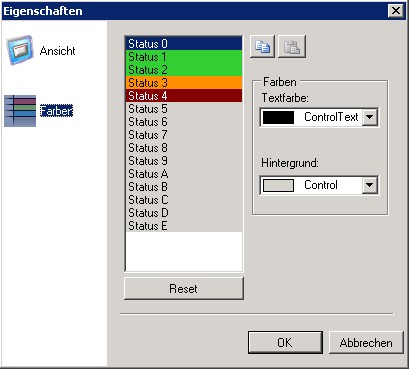Cancel via the Abbrechen button
The width and height of the screenshot is (409, 369).
[366, 342]
